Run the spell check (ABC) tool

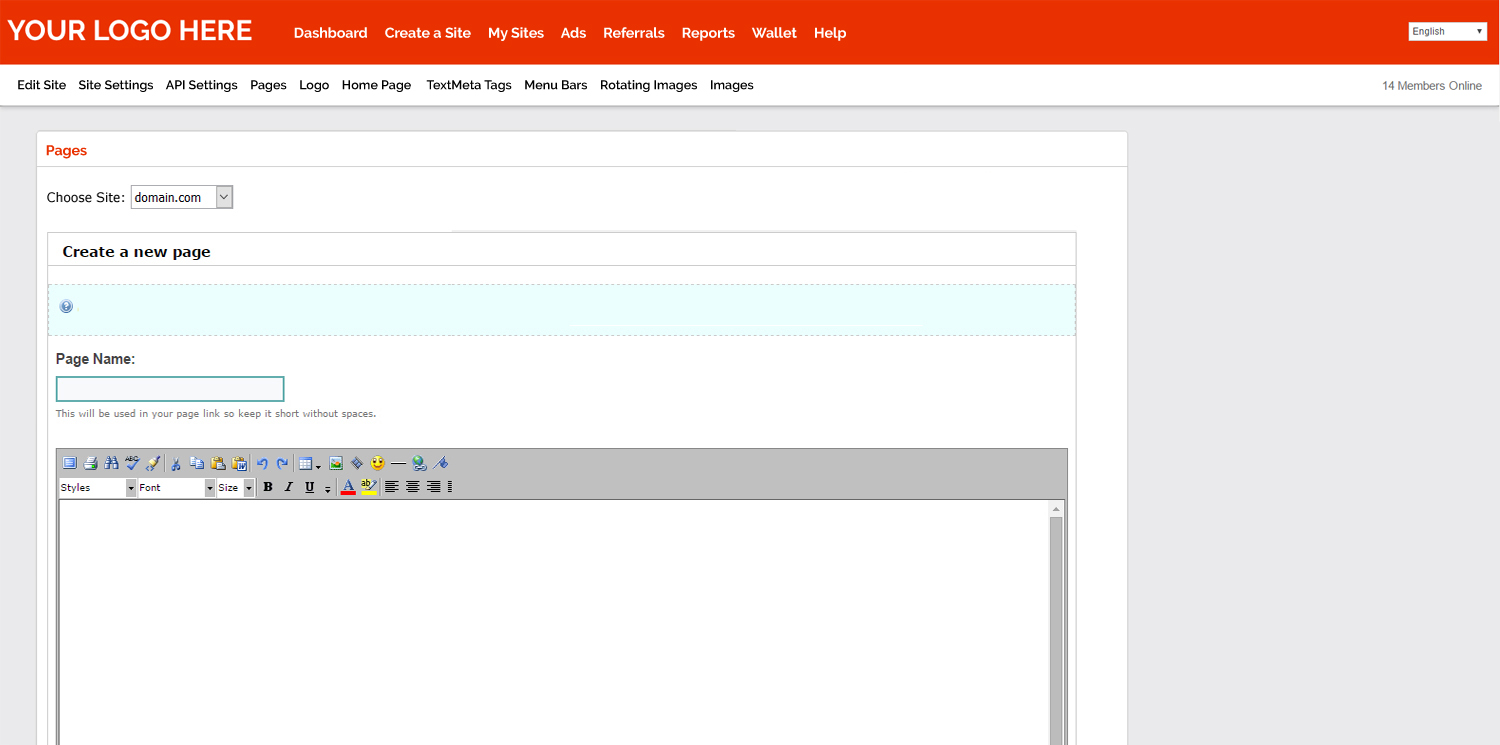[x=132, y=463]
